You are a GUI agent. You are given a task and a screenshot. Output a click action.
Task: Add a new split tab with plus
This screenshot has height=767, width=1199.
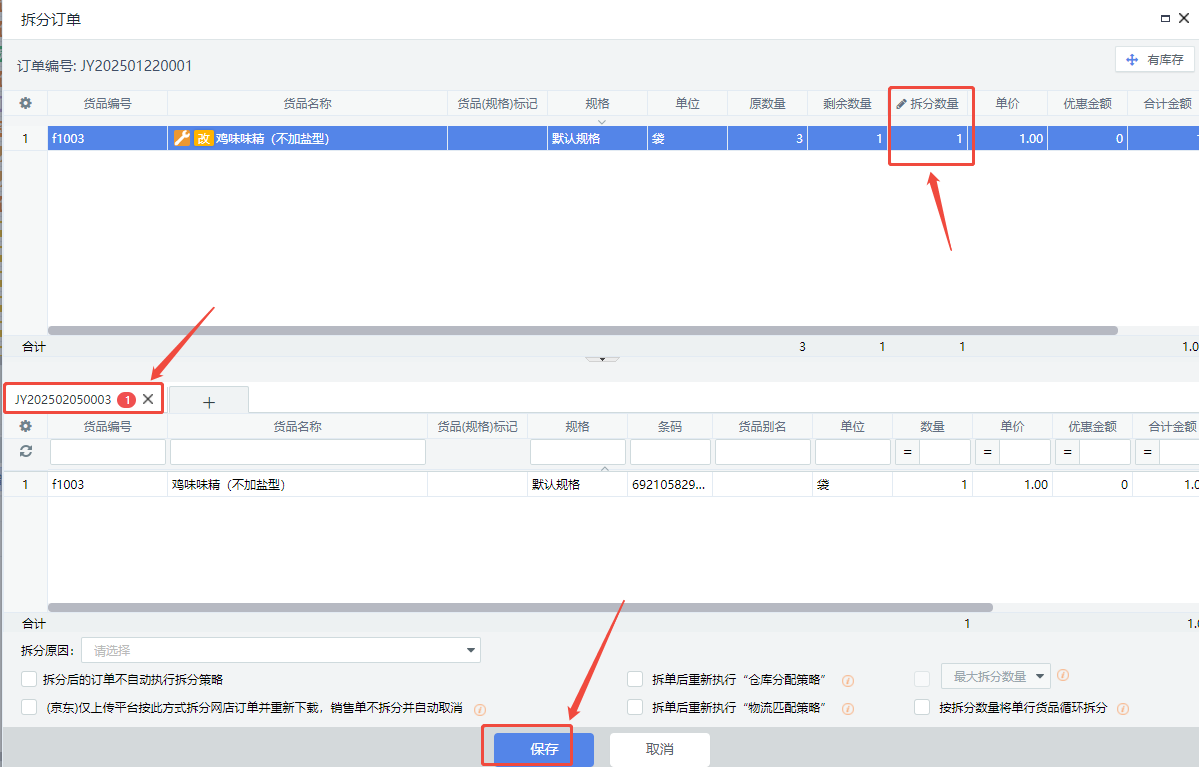(x=209, y=401)
